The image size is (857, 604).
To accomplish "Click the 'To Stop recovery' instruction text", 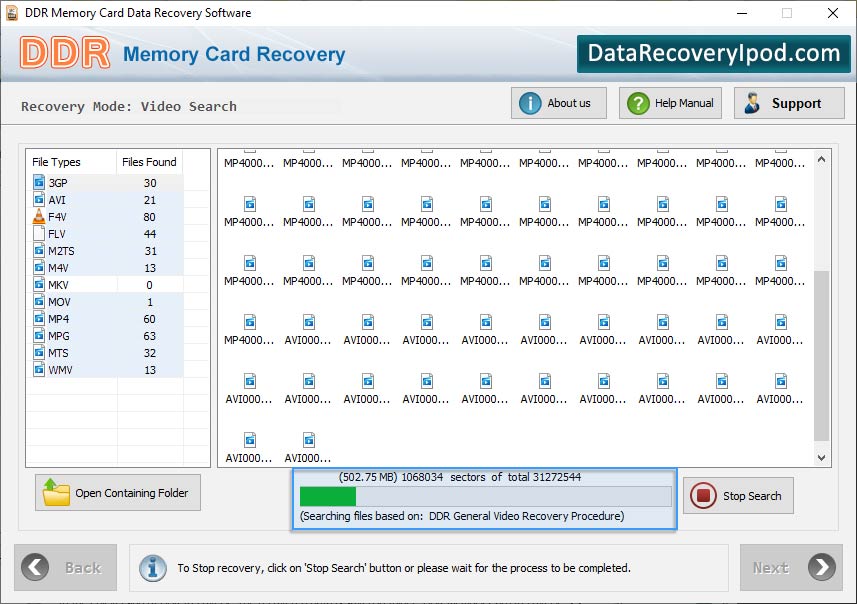I will click(x=404, y=568).
